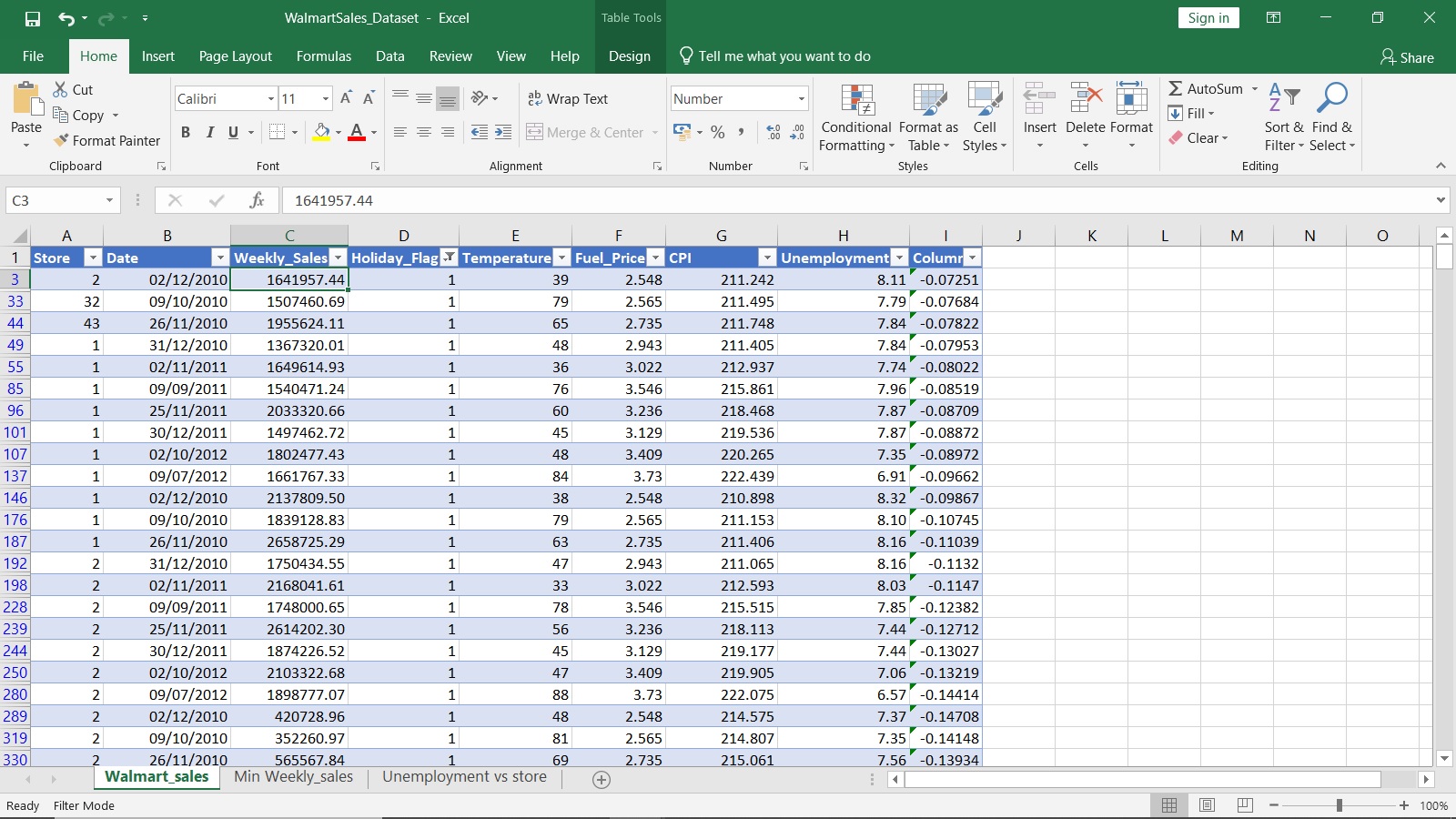1456x819 pixels.
Task: Open Conditional Formatting menu
Action: [856, 117]
